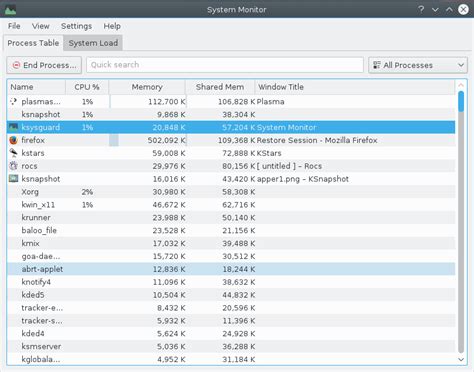The height and width of the screenshot is (372, 474).
Task: Switch to the Process Table tab
Action: click(x=33, y=43)
